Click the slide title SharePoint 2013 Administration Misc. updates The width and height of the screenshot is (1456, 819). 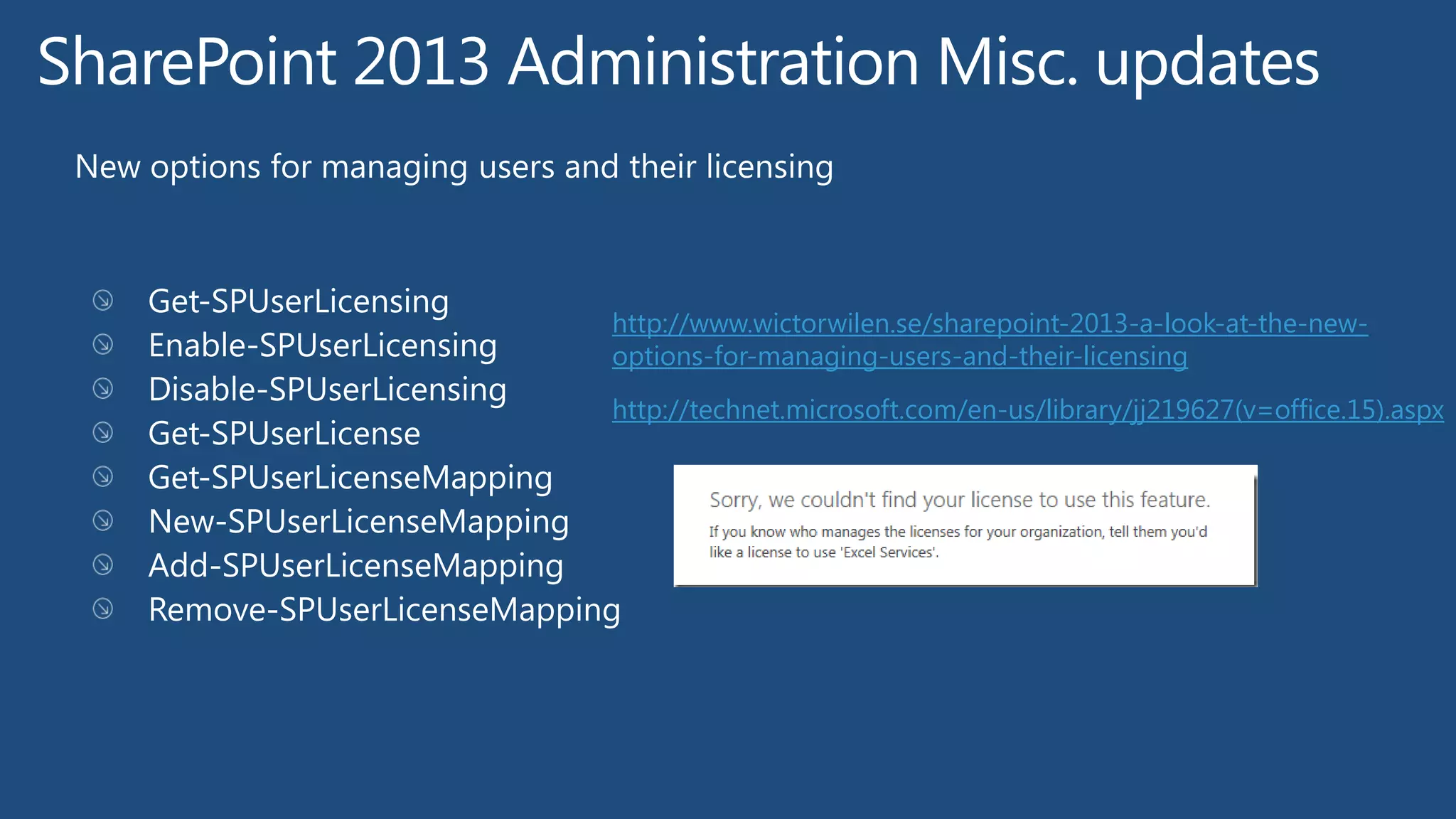(678, 64)
